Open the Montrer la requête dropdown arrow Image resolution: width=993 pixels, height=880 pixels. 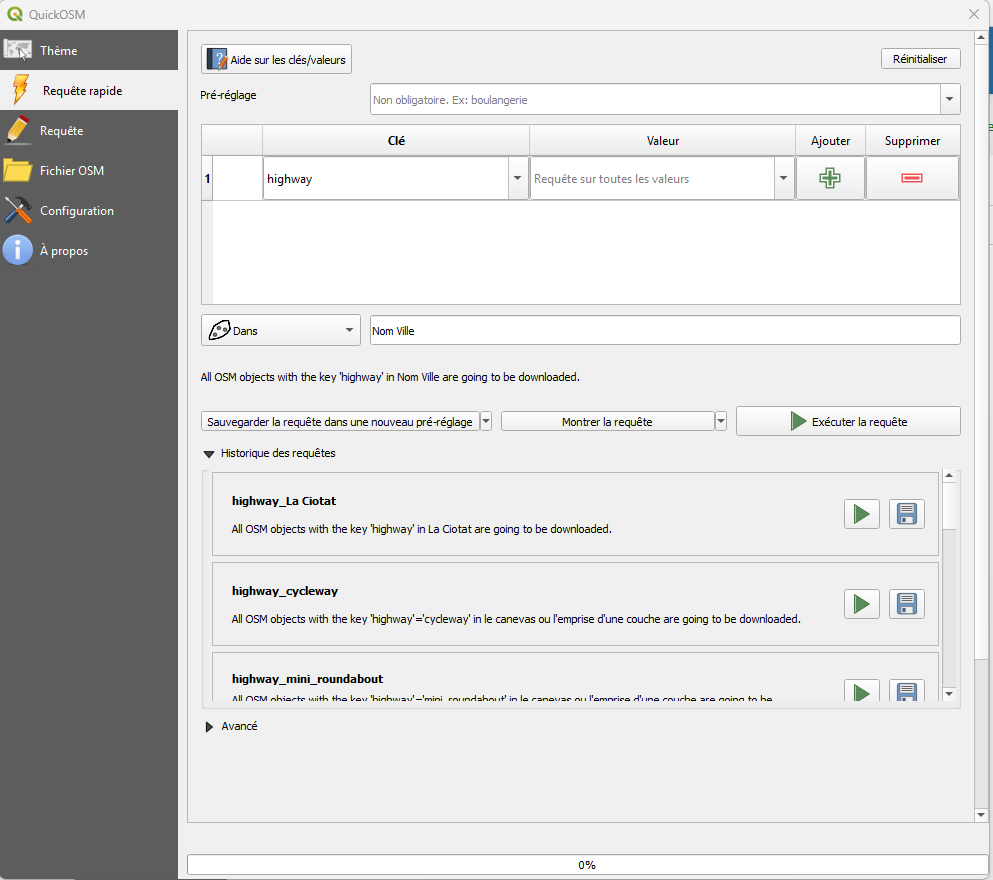(721, 422)
